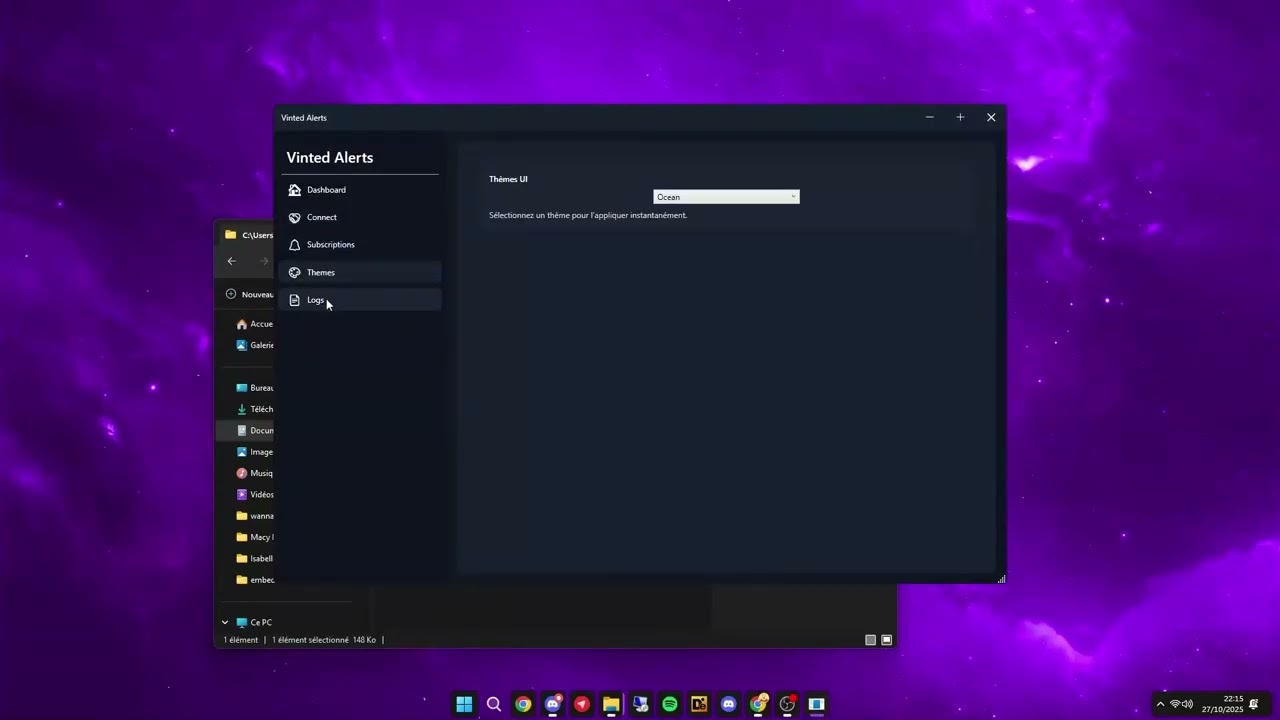Open the Musique folder in File Explorer
1280x720 pixels.
(254, 473)
